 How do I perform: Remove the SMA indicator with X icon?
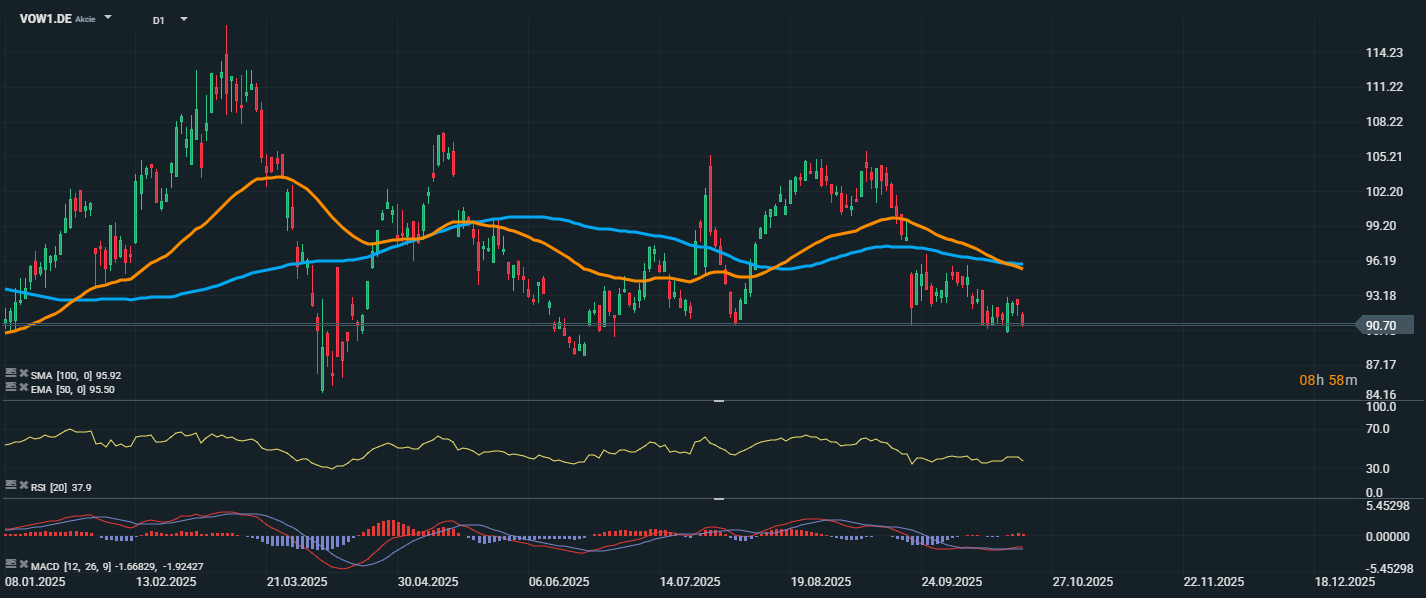(23, 373)
